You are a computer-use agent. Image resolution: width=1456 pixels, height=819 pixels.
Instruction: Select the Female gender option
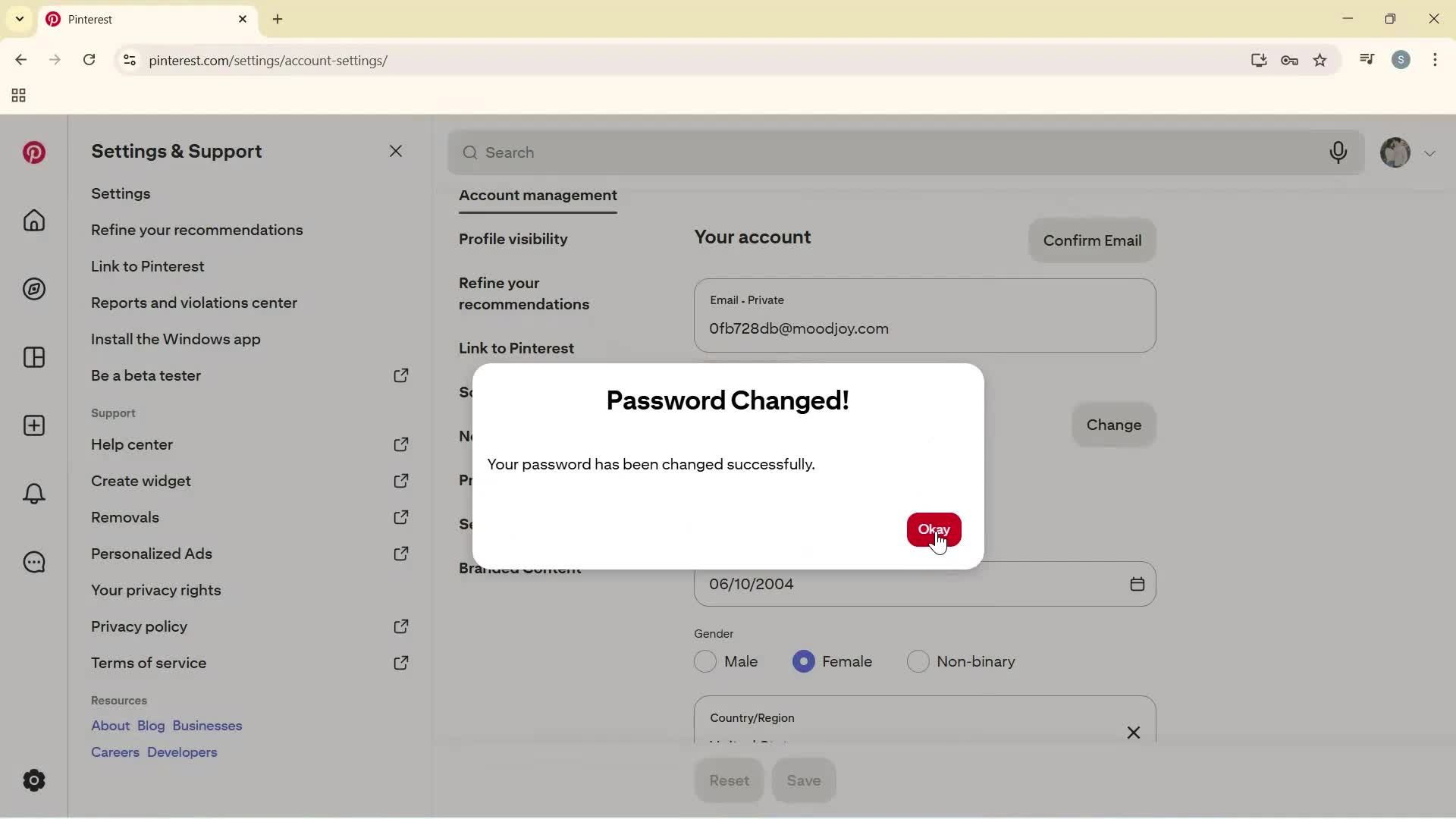tap(803, 661)
